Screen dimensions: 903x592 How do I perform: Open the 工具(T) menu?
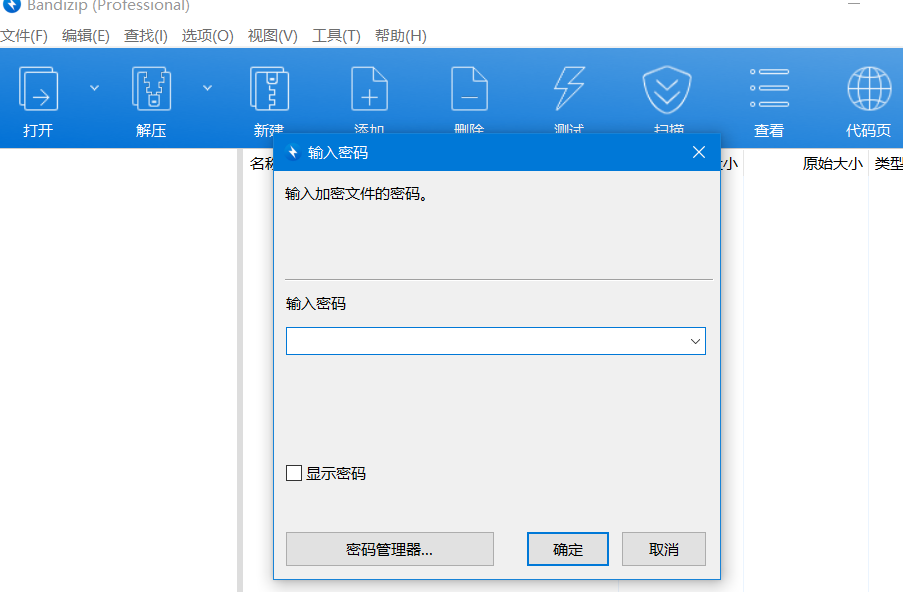[337, 36]
